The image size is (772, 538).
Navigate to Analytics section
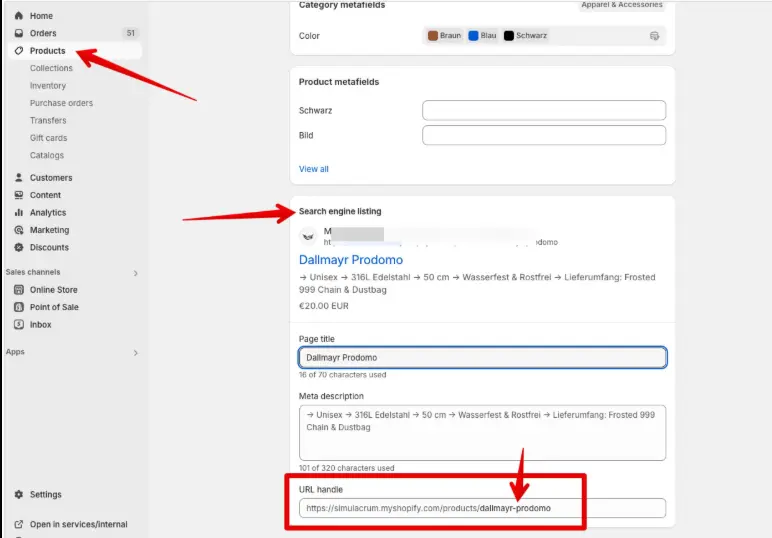48,212
